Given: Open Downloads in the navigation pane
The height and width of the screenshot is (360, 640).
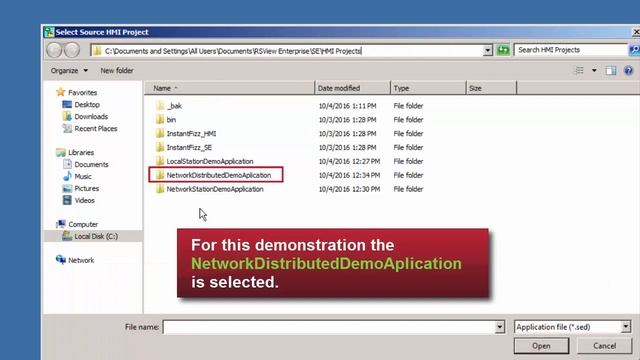Looking at the screenshot, I should [x=85, y=116].
